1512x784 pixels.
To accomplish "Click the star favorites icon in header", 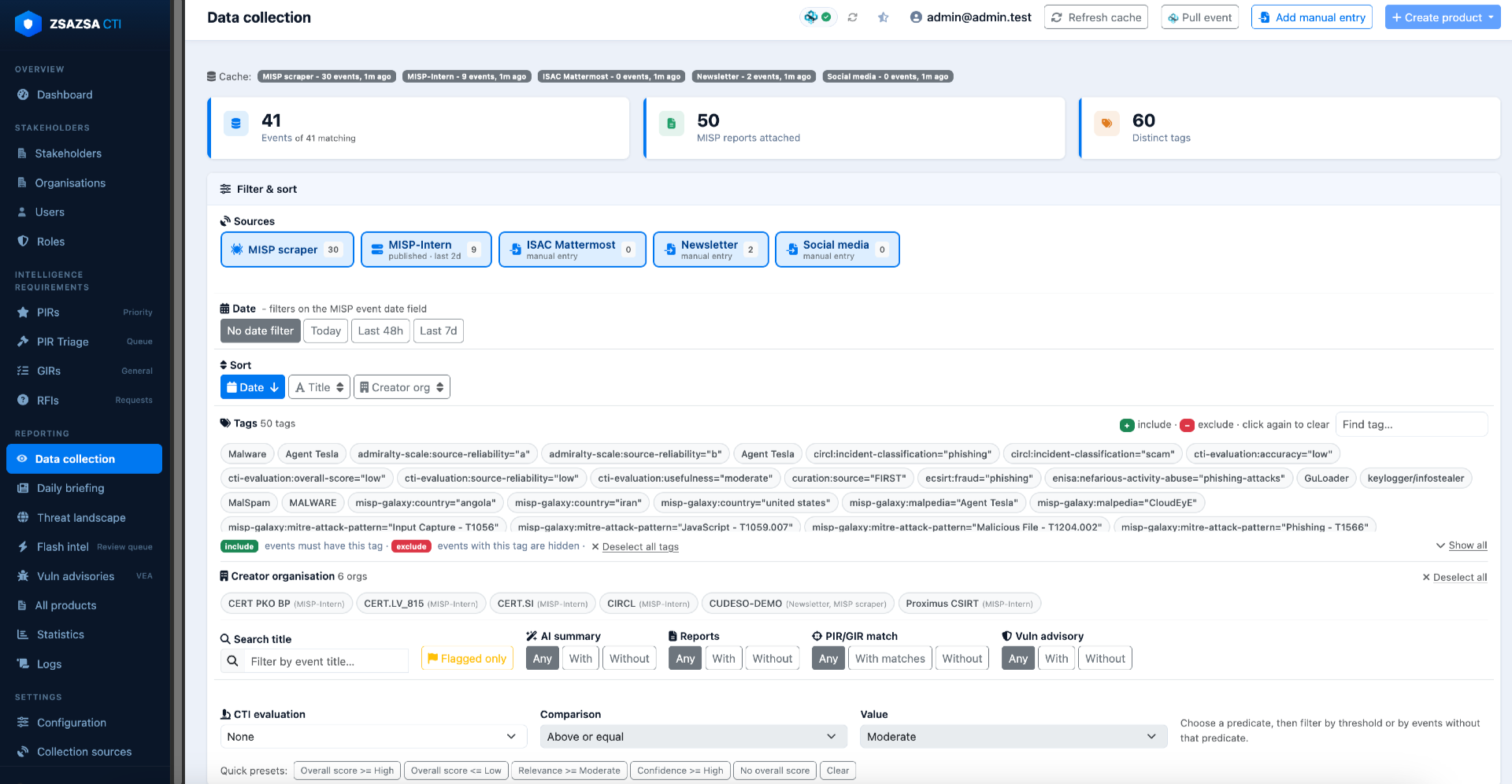I will [x=884, y=17].
